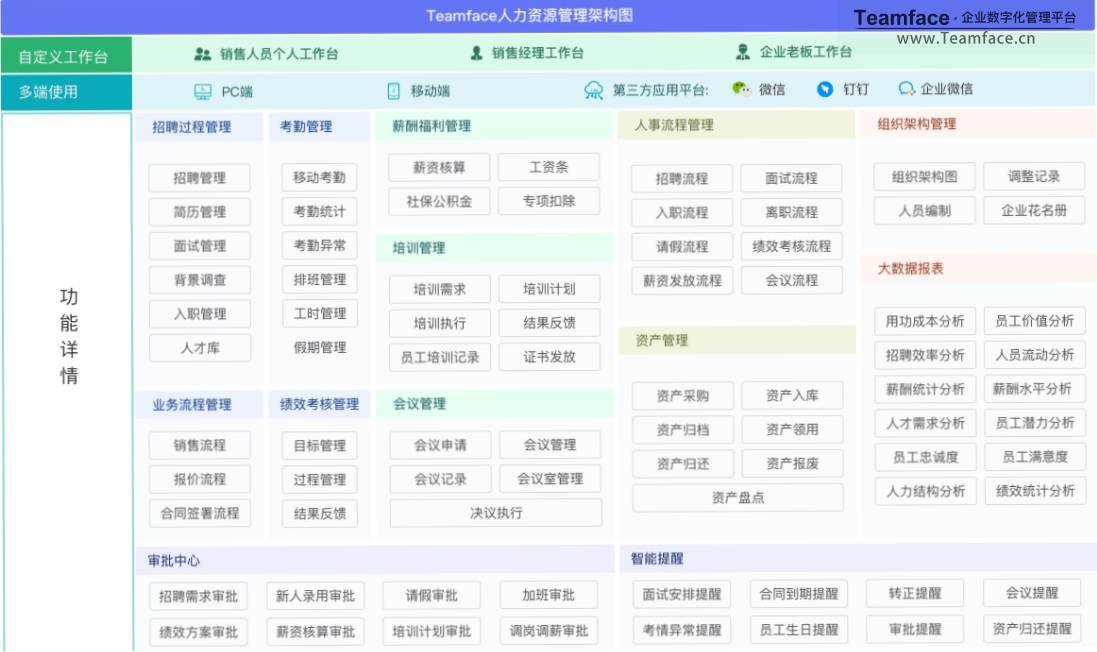Open the 招聘过程管理 section header
This screenshot has height=652, width=1097.
pos(199,127)
